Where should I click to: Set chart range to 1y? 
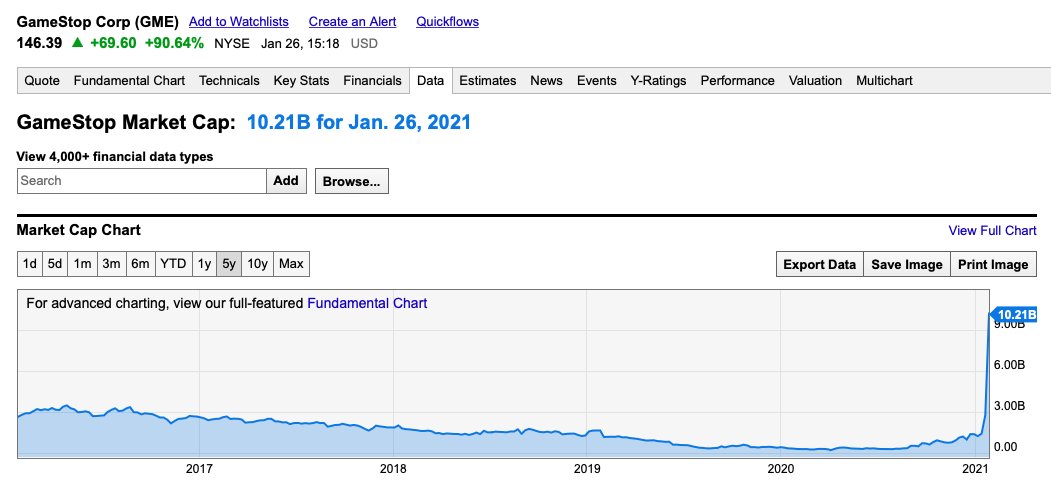[x=204, y=264]
